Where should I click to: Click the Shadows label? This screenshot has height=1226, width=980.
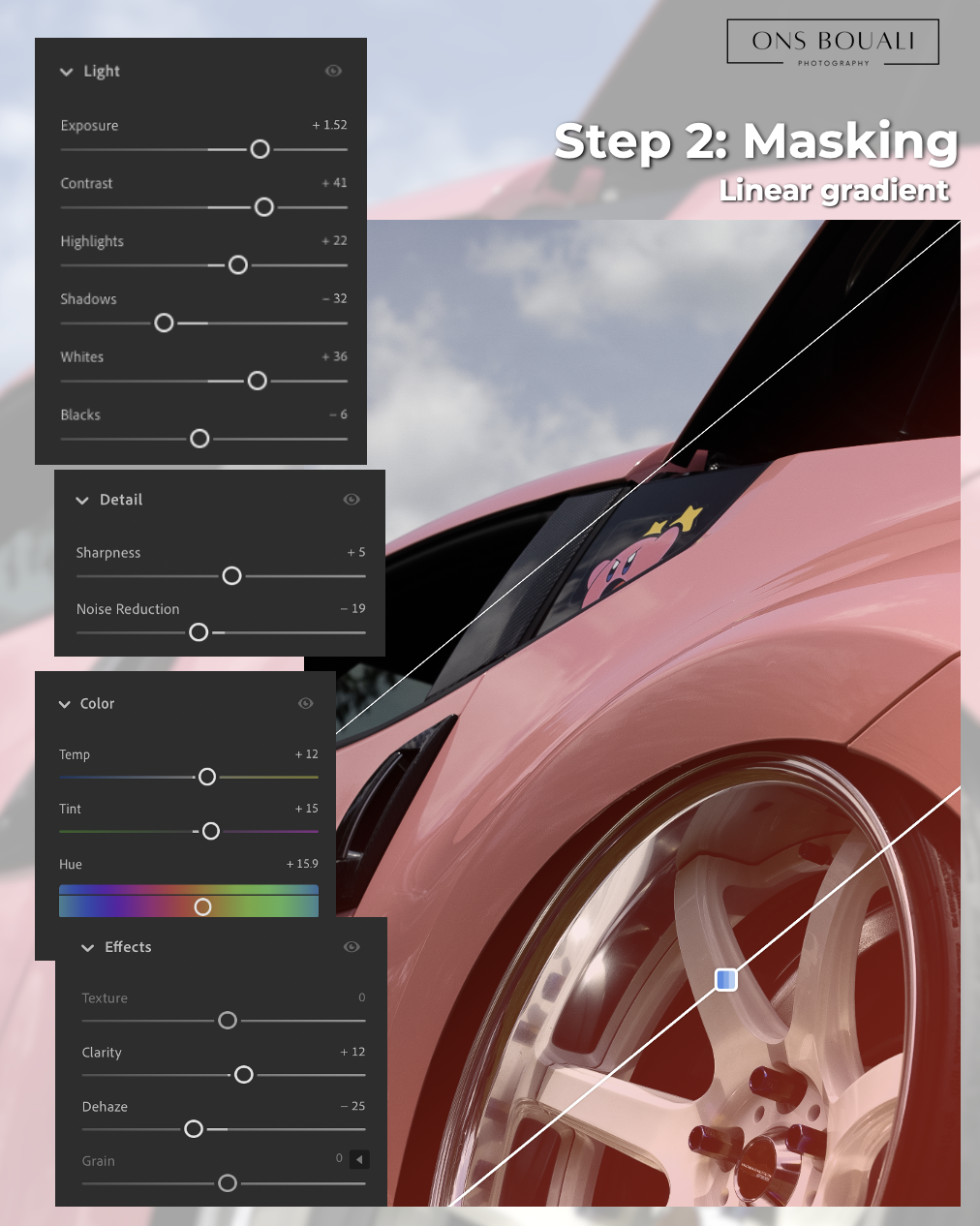(x=88, y=299)
